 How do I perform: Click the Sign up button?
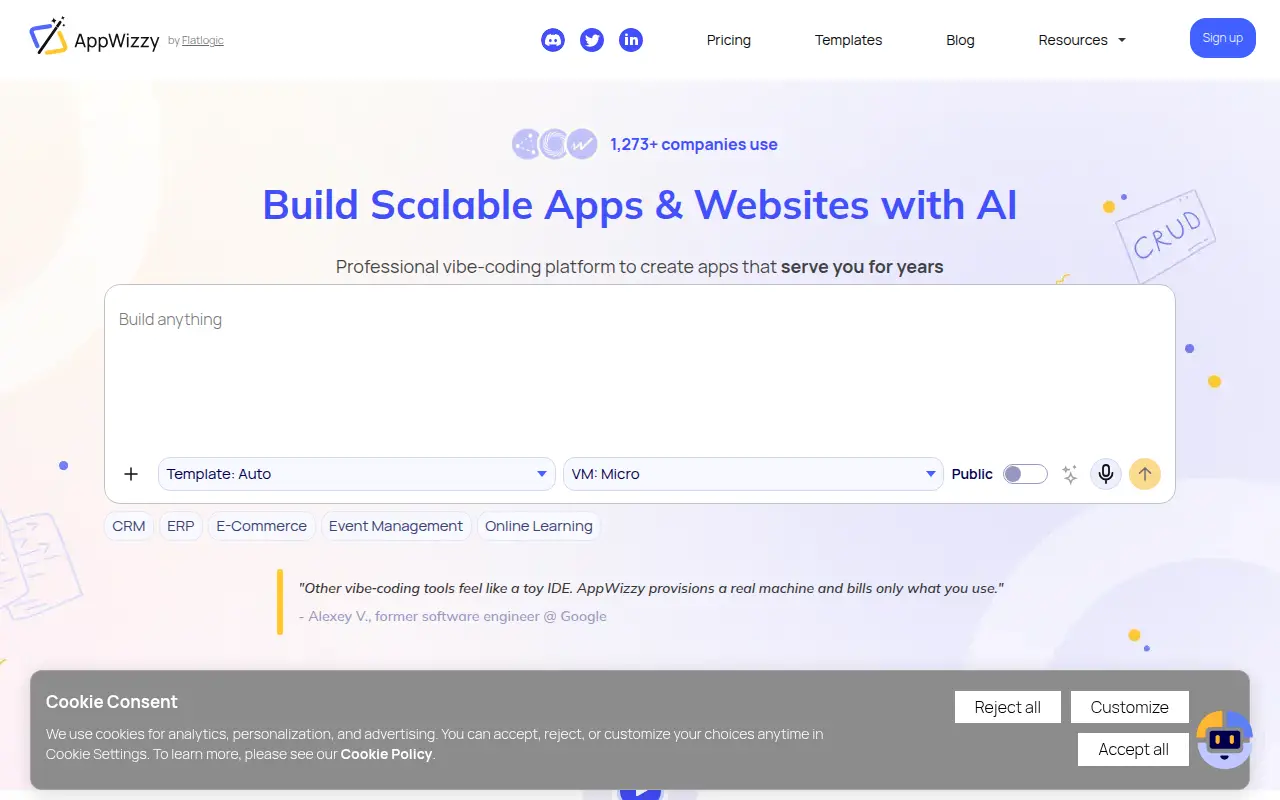[1223, 38]
